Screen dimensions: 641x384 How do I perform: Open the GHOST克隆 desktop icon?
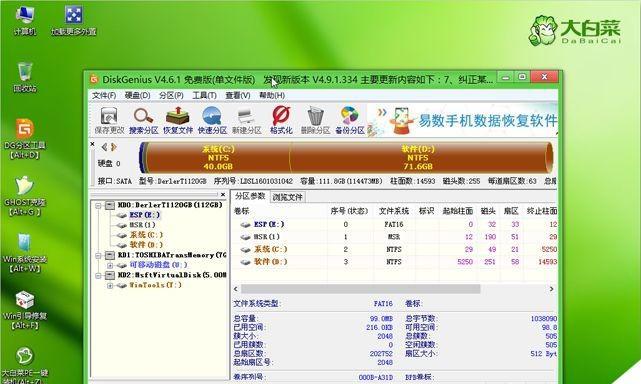[x=25, y=195]
